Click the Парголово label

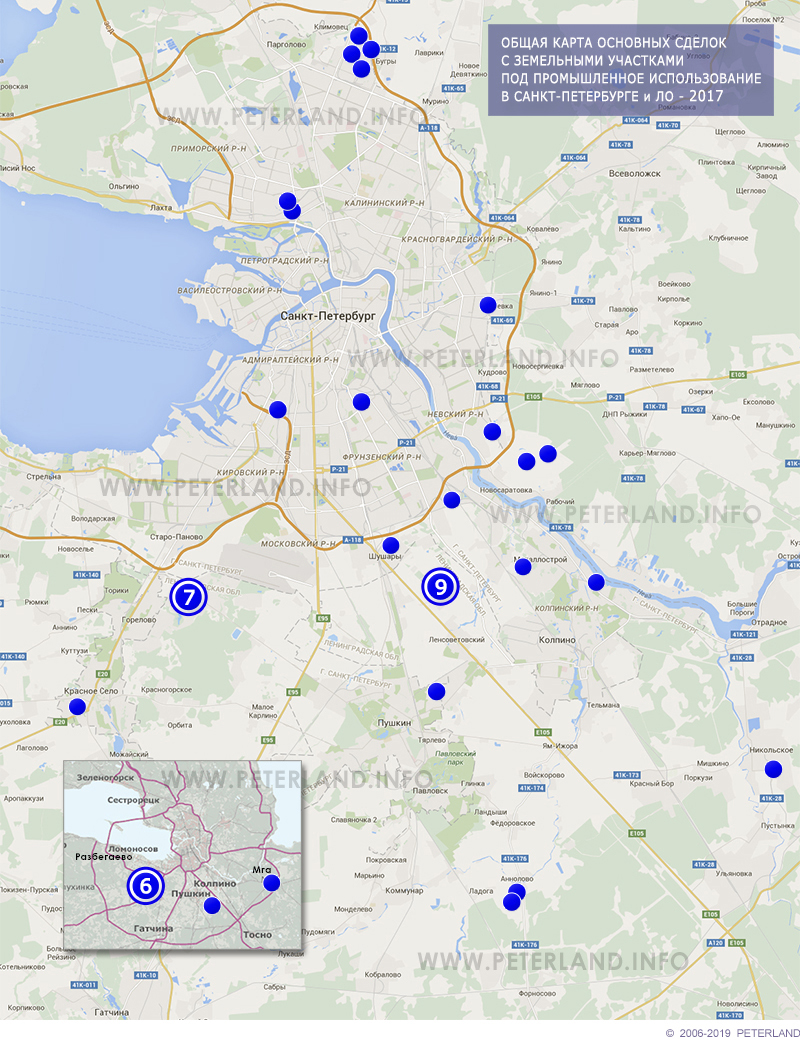tap(286, 44)
